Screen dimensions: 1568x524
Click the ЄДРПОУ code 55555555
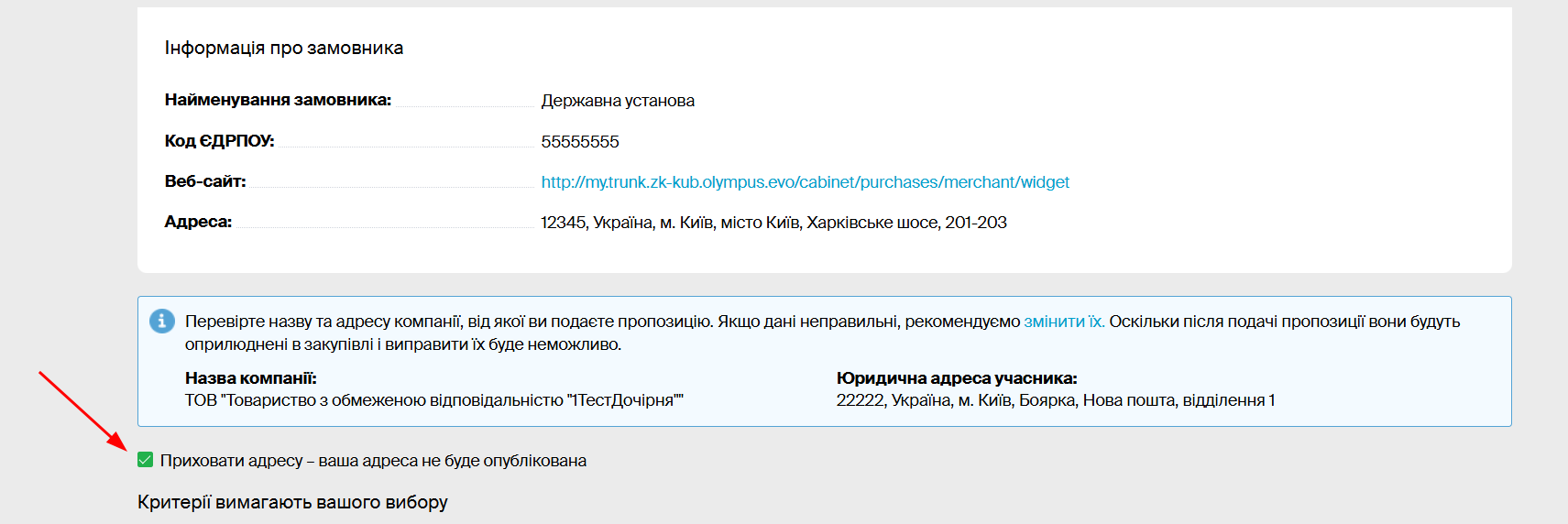coord(580,142)
